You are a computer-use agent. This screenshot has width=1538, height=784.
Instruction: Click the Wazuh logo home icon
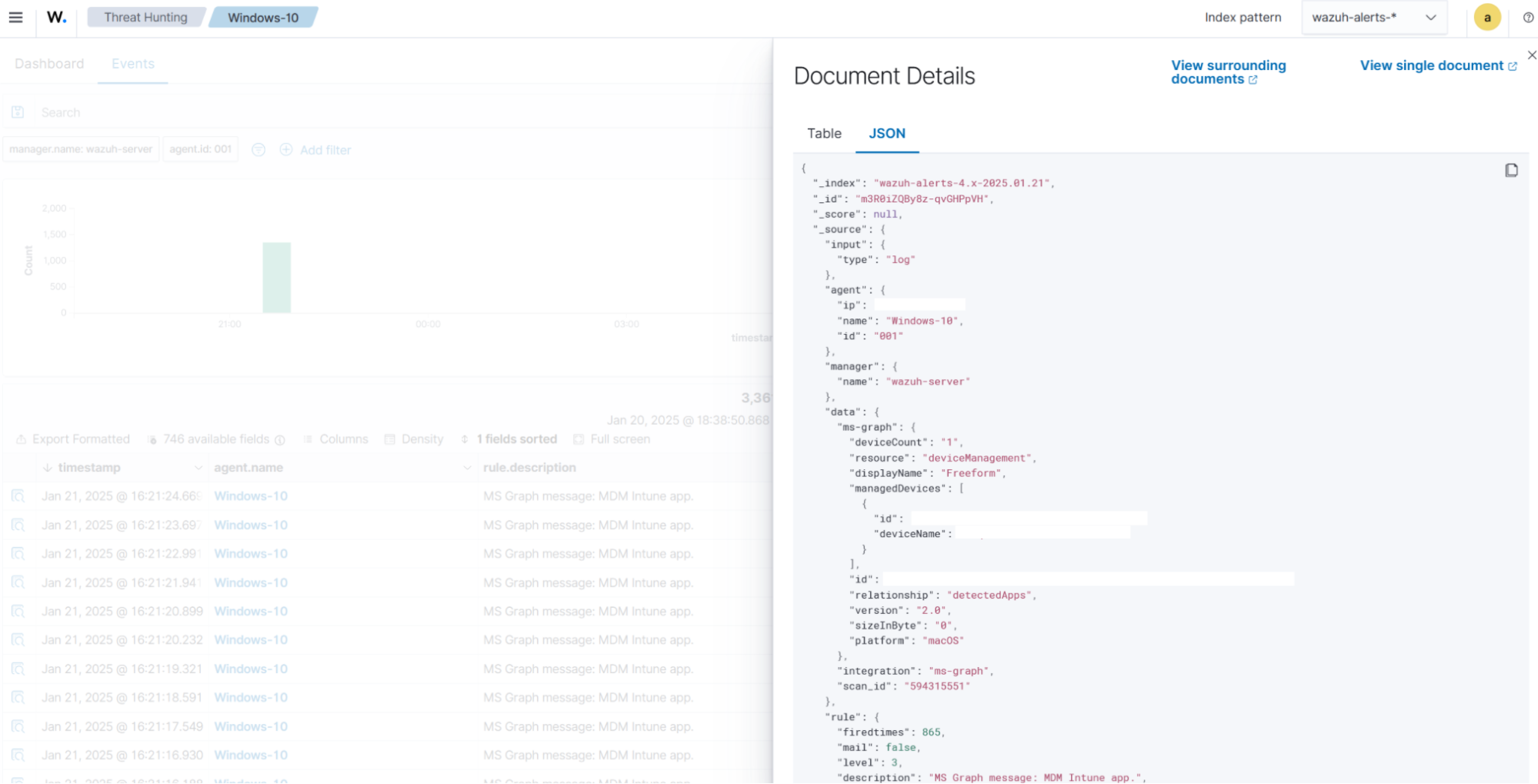(x=57, y=18)
